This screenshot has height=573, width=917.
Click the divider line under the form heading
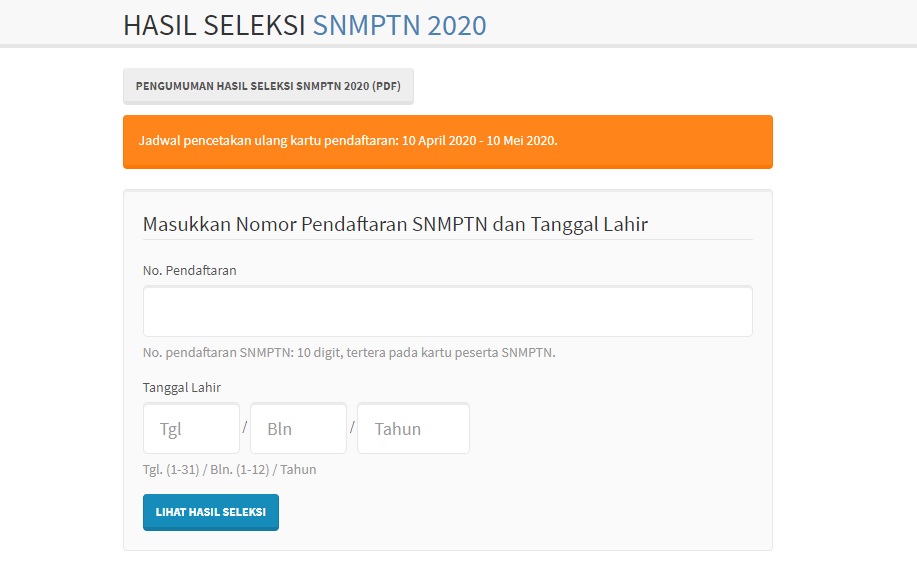[x=447, y=240]
